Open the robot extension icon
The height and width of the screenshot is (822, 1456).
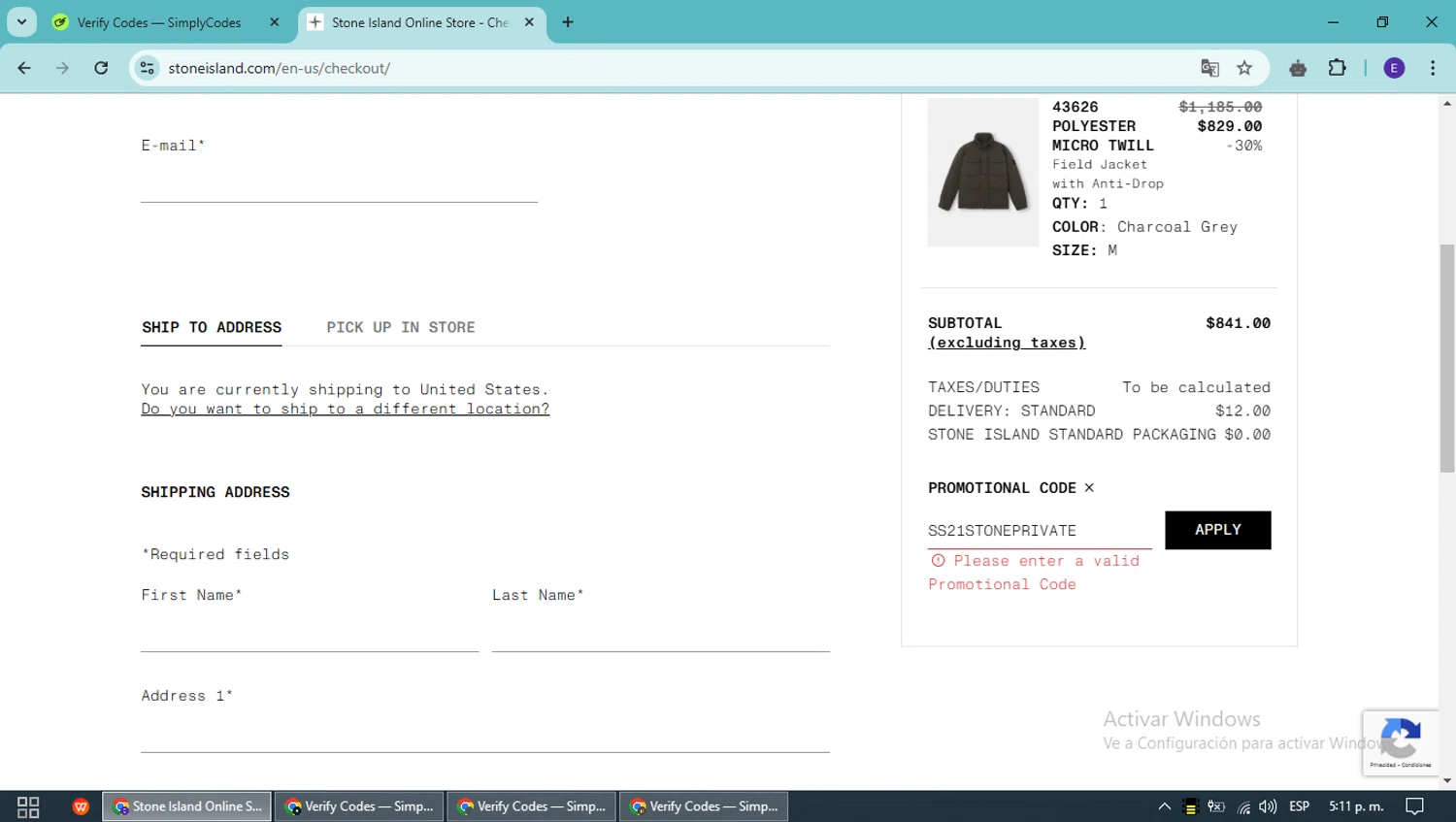(x=1298, y=68)
